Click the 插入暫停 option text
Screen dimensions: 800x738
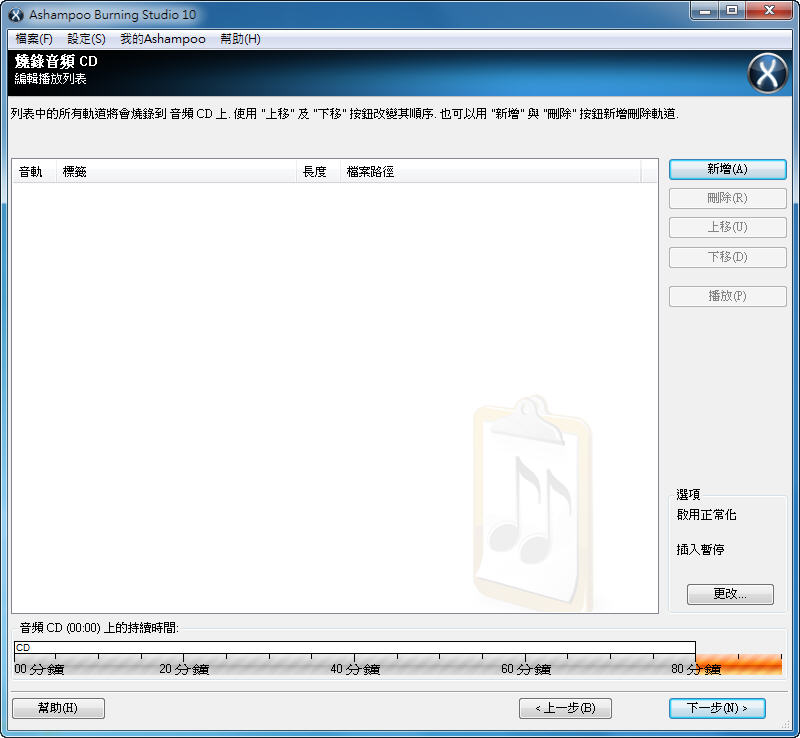[700, 550]
